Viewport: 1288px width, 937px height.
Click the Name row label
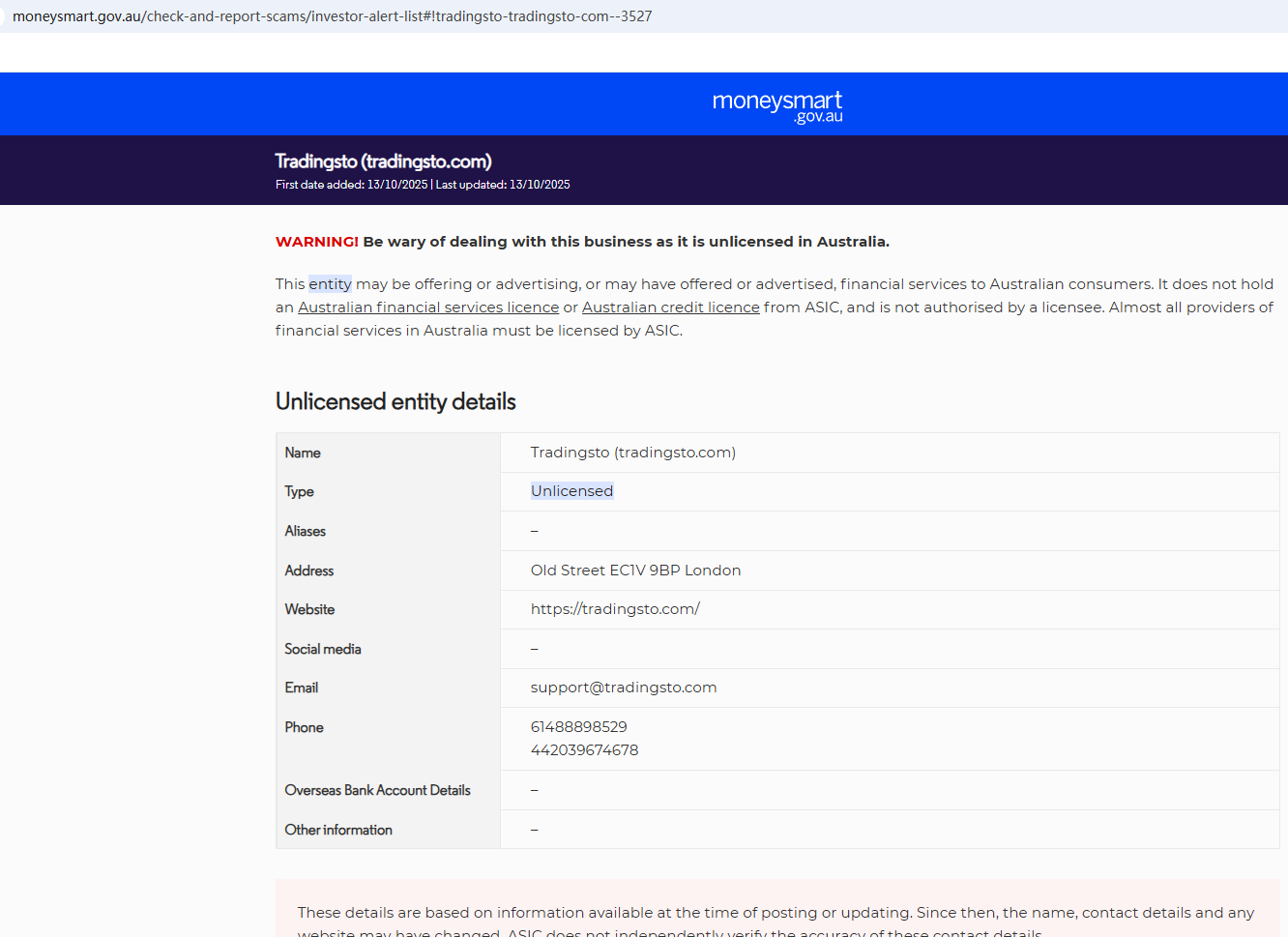pyautogui.click(x=303, y=453)
